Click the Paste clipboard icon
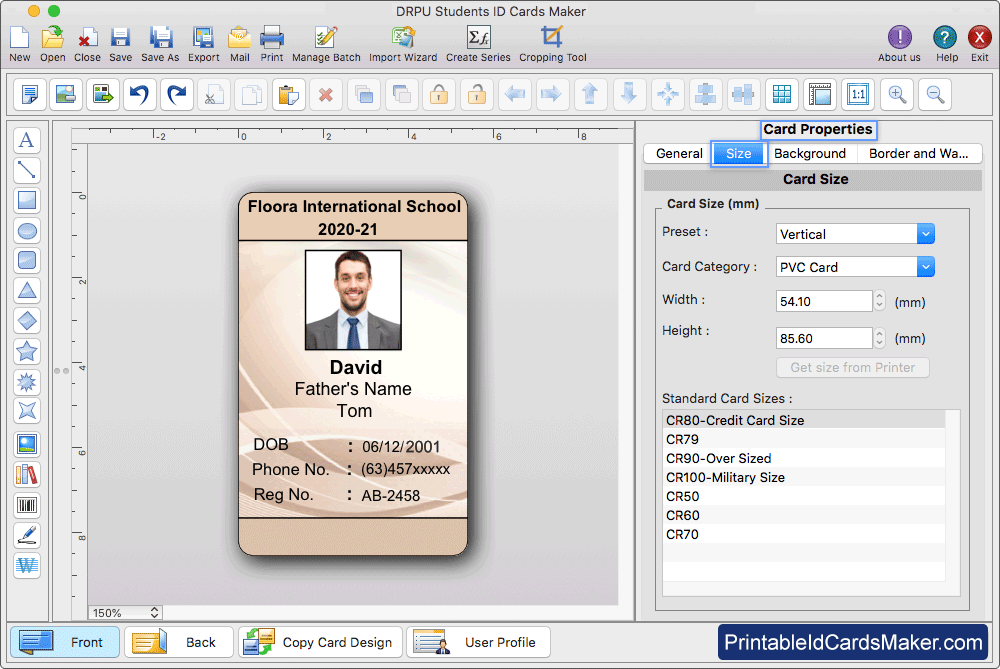The height and width of the screenshot is (669, 1000). pyautogui.click(x=288, y=94)
